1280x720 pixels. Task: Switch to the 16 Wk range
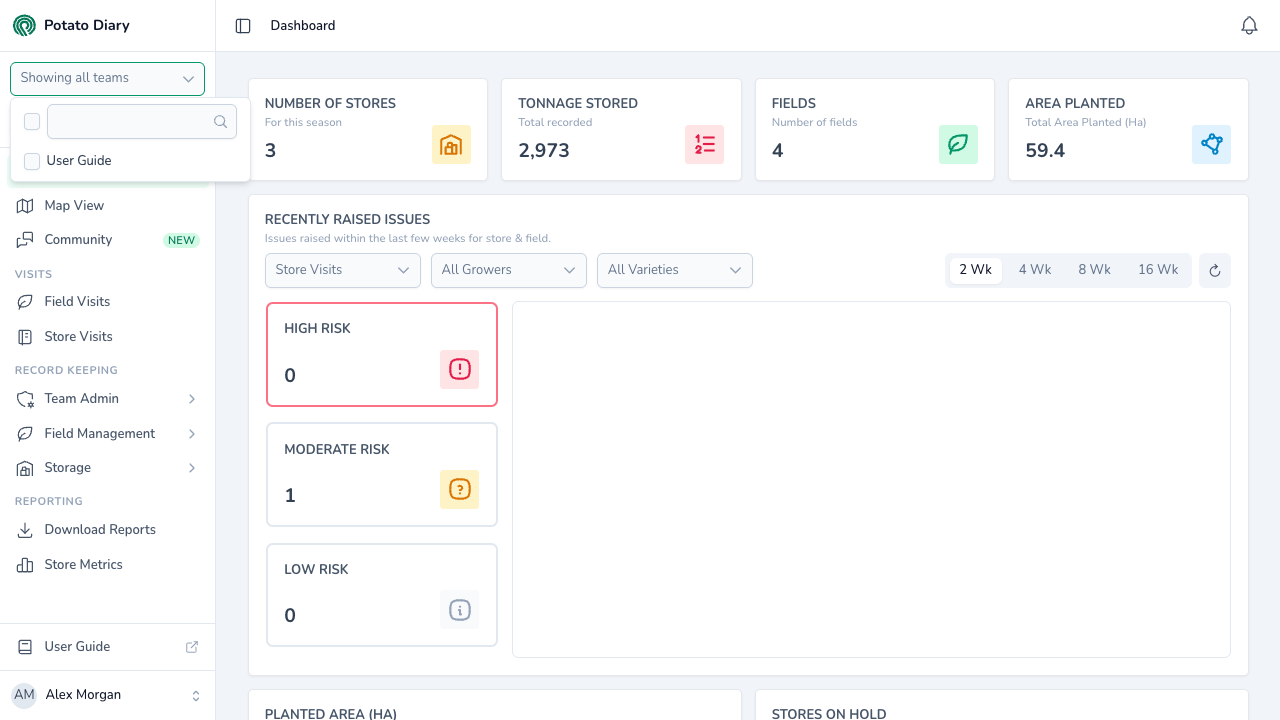pyautogui.click(x=1158, y=270)
